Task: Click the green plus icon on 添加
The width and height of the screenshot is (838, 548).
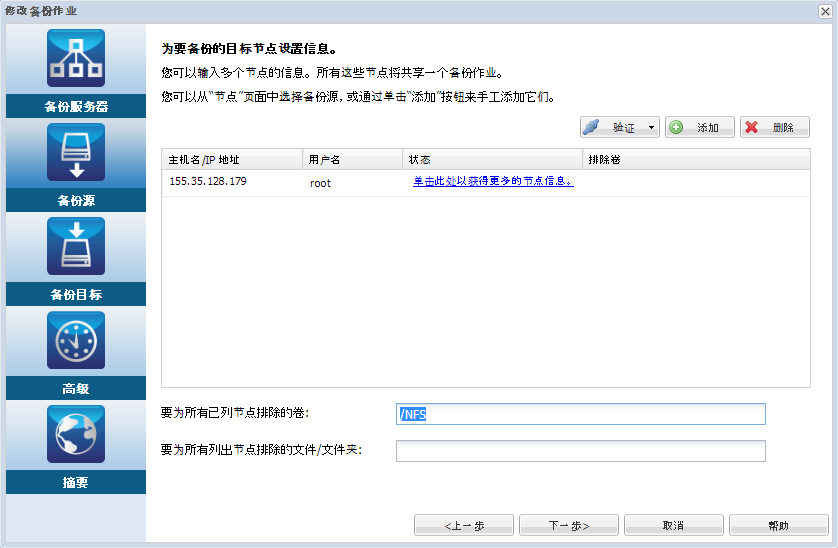Action: pyautogui.click(x=676, y=127)
